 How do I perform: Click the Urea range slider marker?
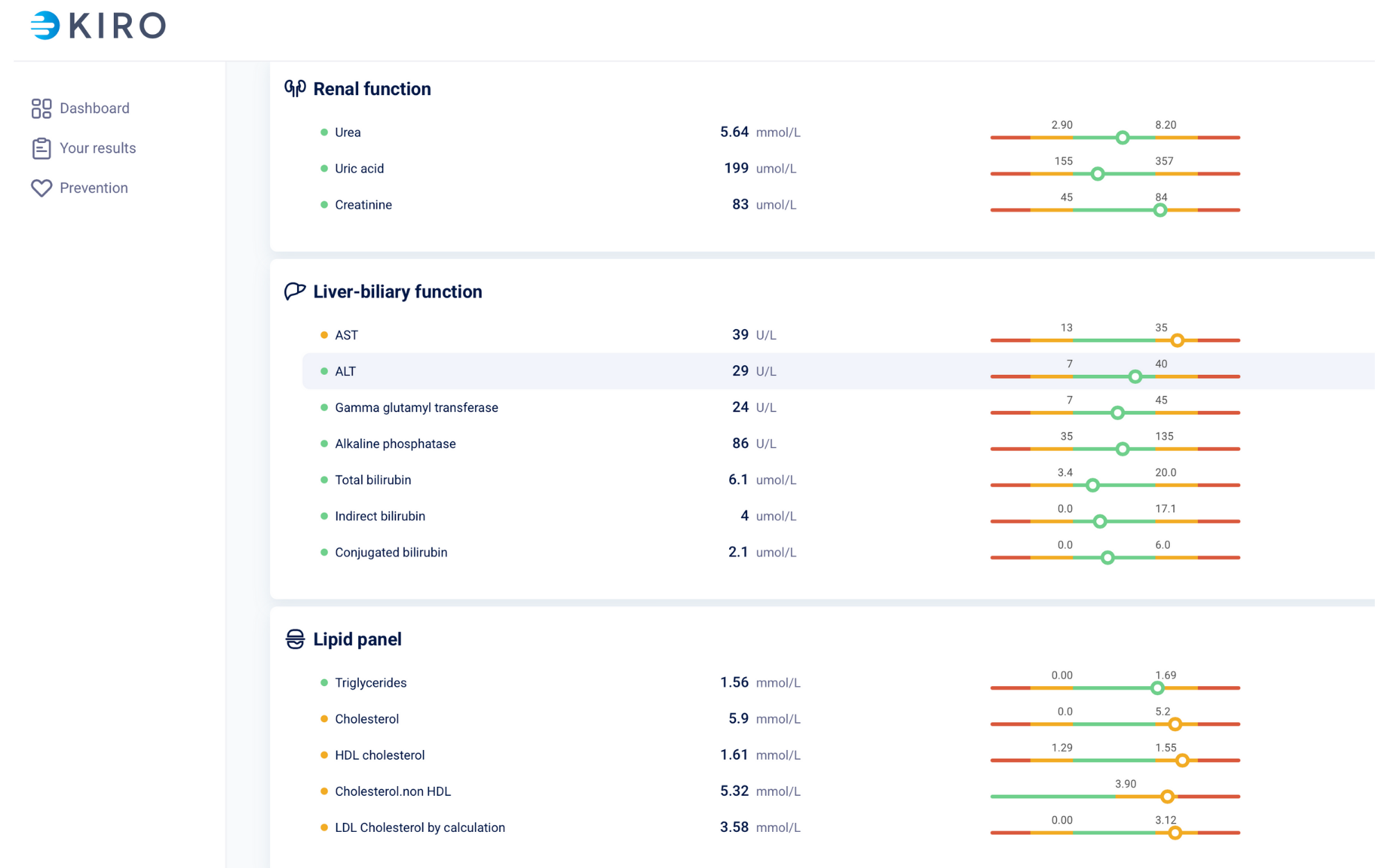pos(1122,137)
